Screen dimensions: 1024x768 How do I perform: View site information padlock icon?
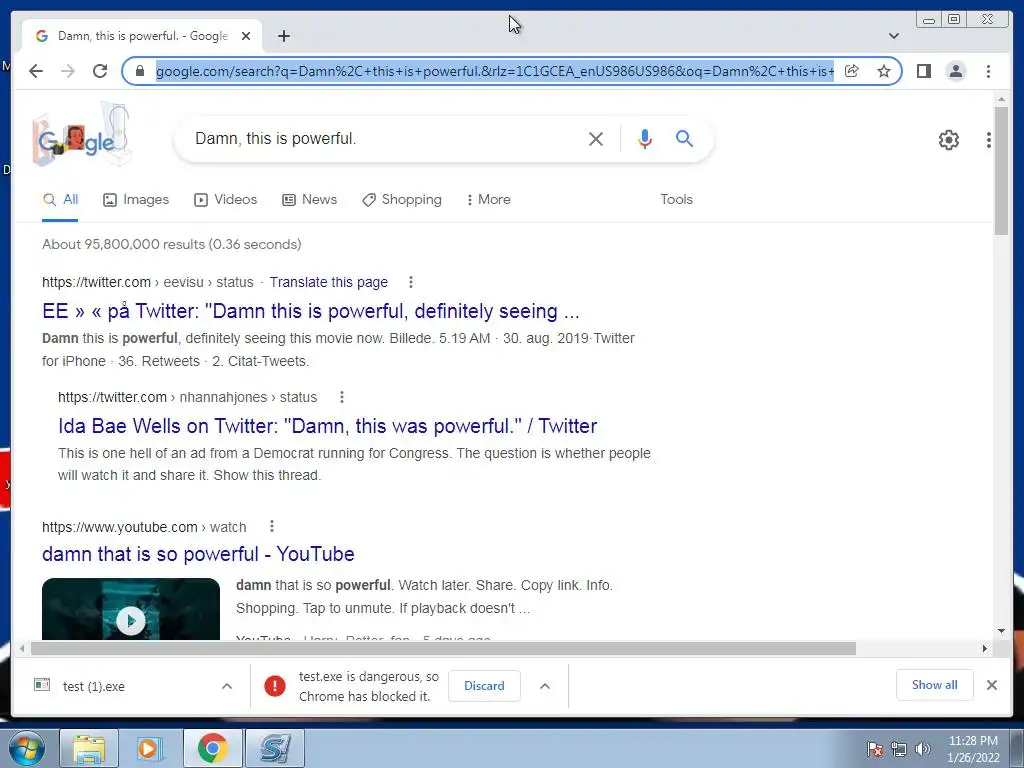click(x=140, y=71)
